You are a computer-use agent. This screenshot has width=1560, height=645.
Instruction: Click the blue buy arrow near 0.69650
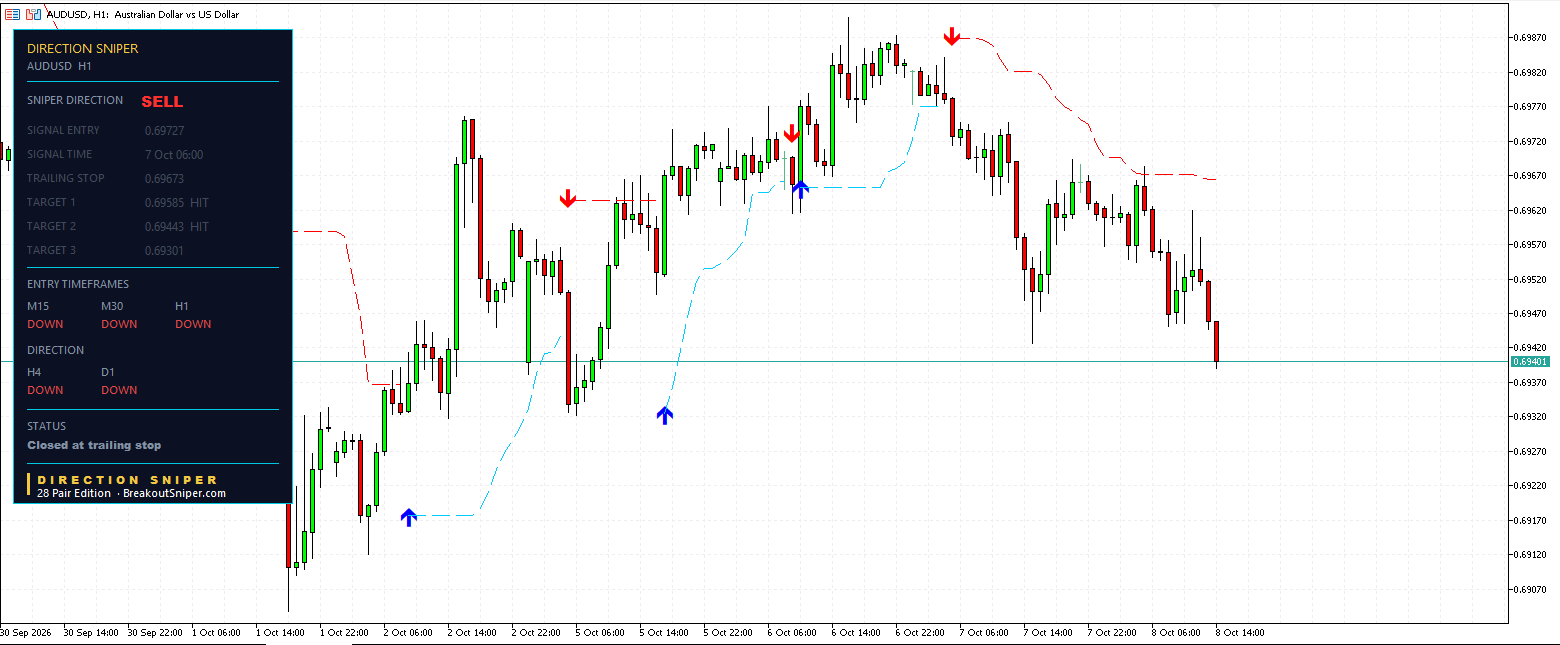click(x=800, y=189)
